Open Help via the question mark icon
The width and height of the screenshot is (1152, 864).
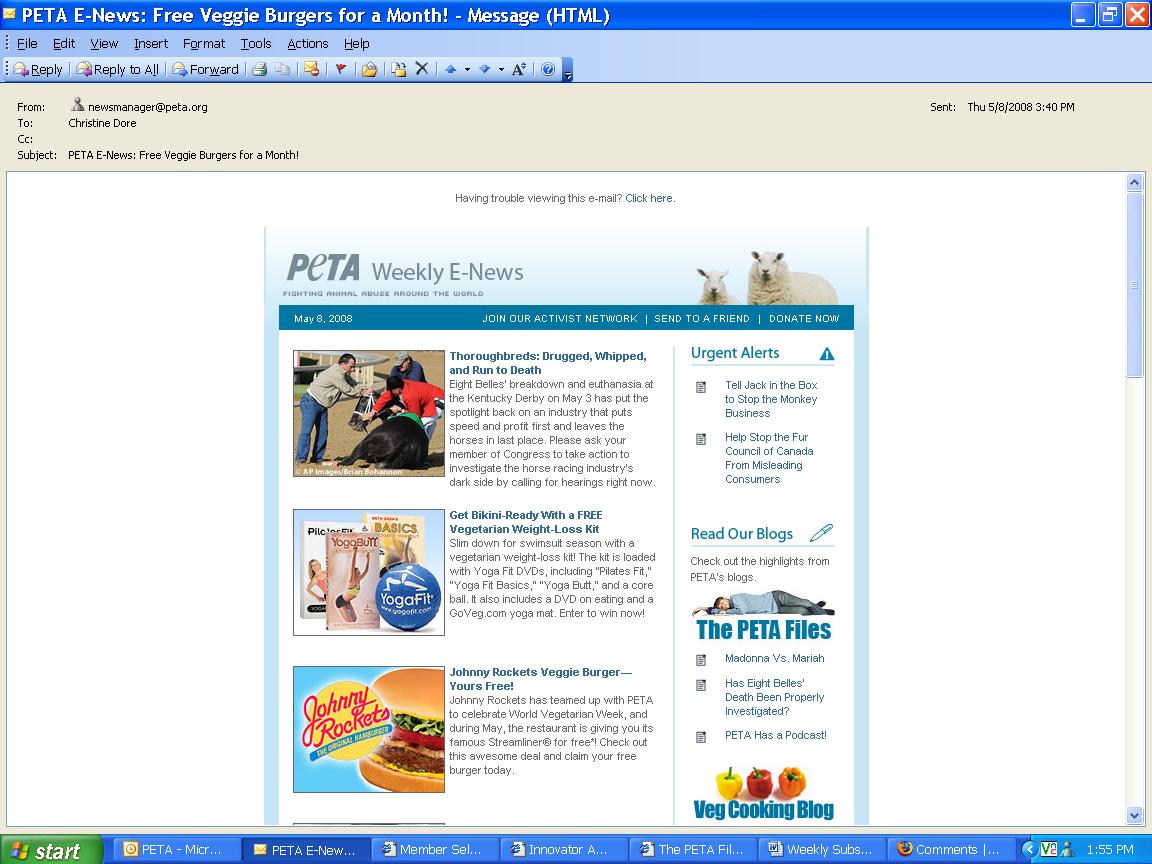click(x=548, y=69)
